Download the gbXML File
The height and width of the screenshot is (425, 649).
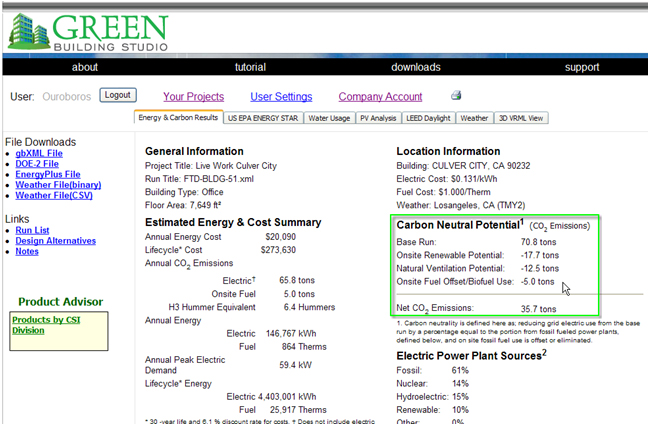click(39, 154)
